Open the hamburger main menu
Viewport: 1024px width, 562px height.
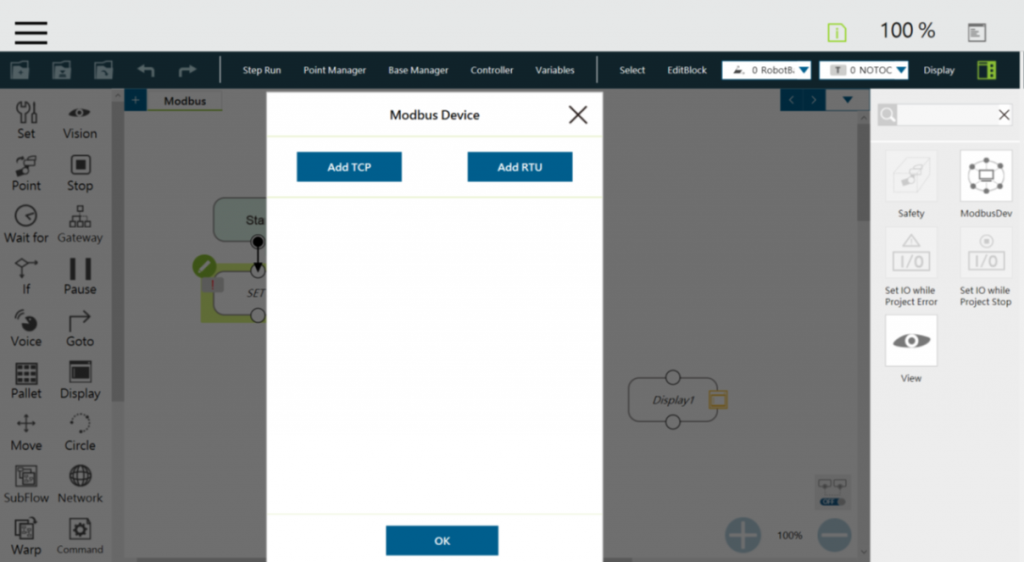pyautogui.click(x=31, y=32)
